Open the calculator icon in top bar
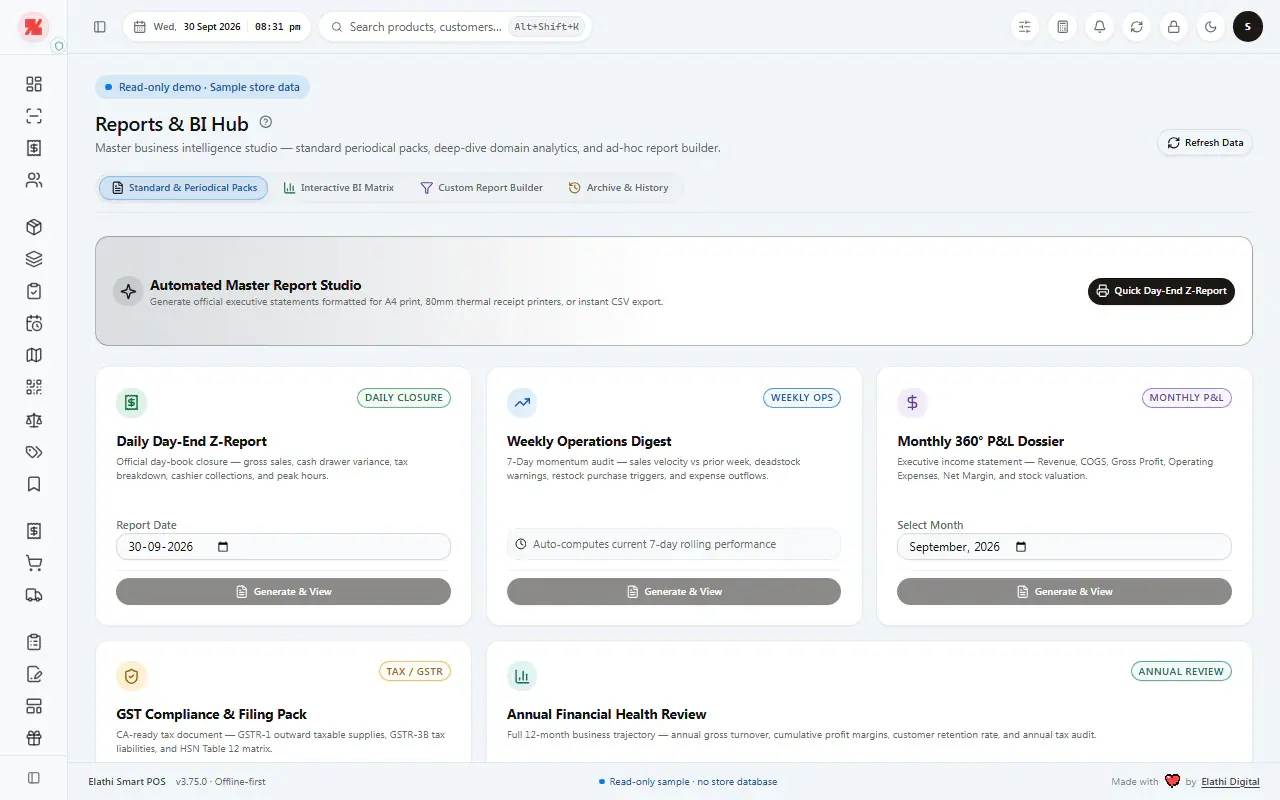The width and height of the screenshot is (1280, 800). click(x=1062, y=27)
